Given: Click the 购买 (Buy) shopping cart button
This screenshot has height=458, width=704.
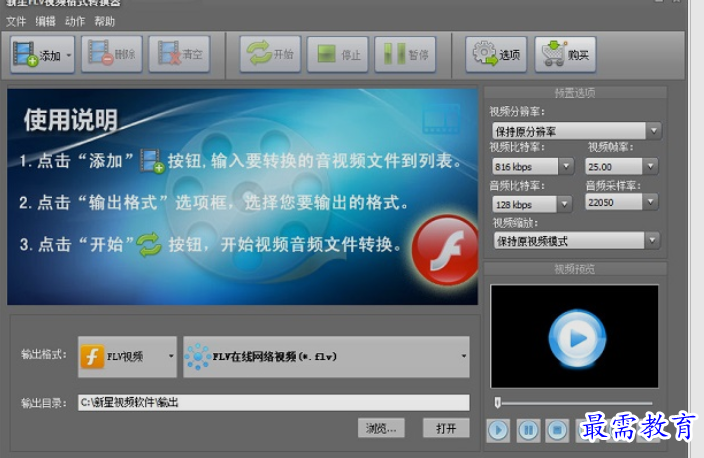Looking at the screenshot, I should [x=565, y=55].
